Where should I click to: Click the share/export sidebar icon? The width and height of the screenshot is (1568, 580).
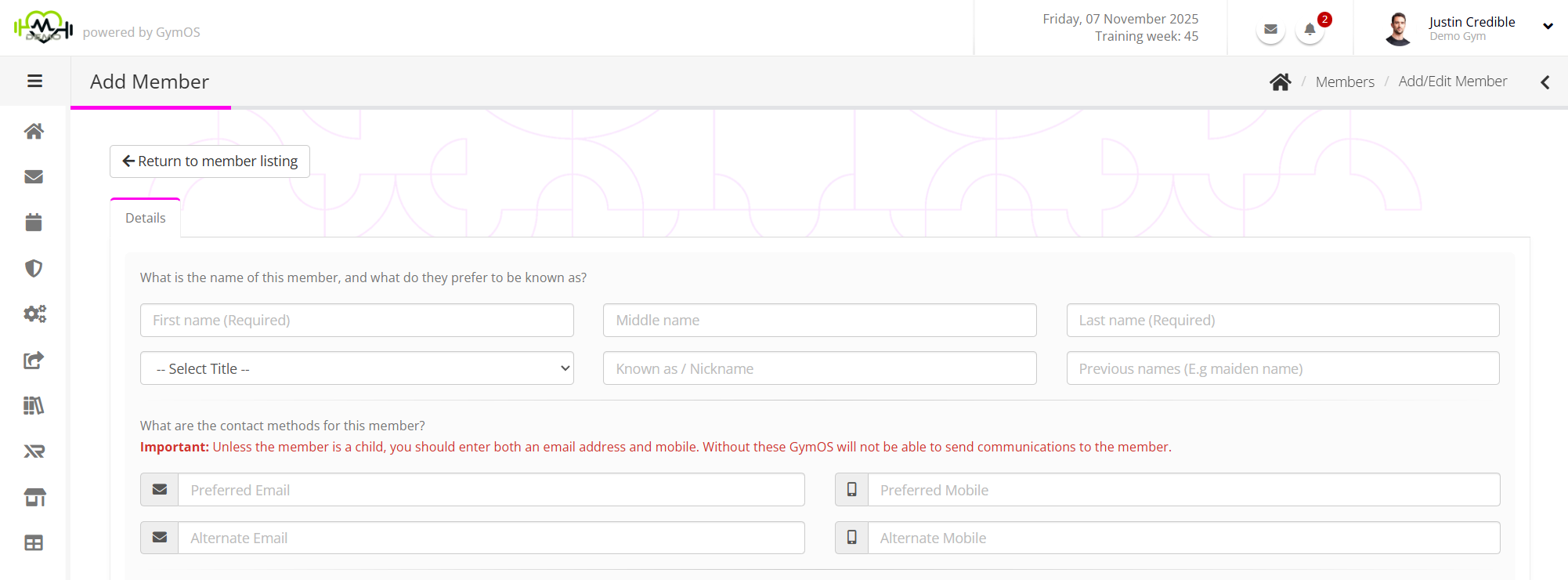(34, 361)
